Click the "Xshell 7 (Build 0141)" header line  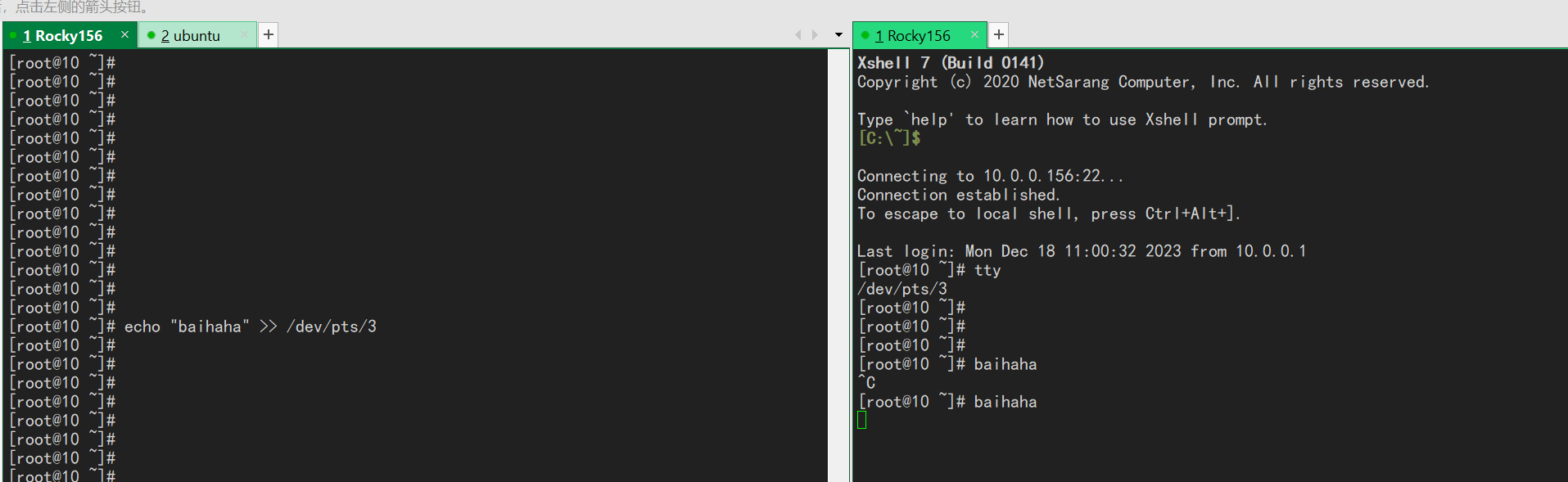[951, 63]
